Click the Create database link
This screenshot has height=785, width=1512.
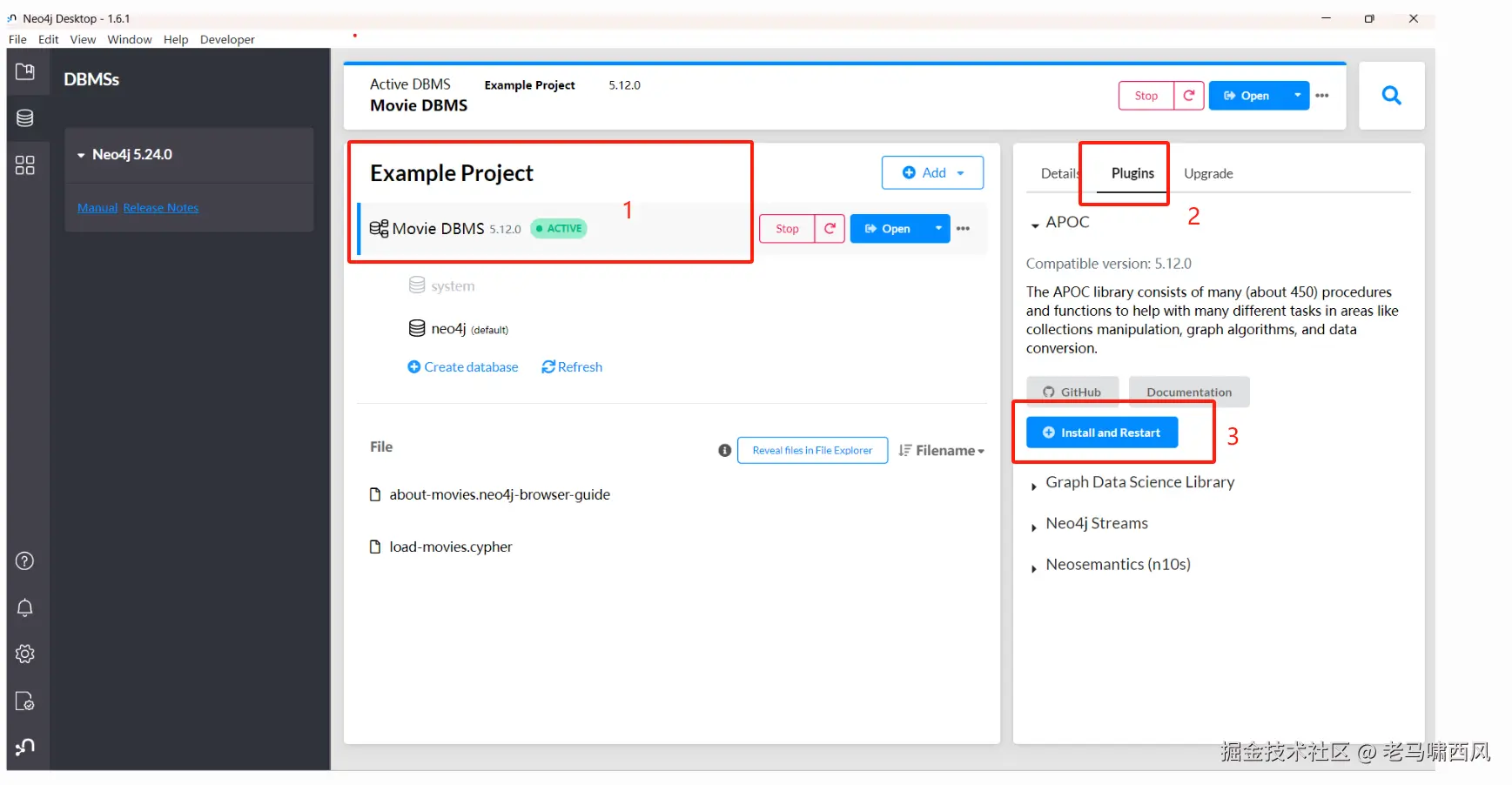pos(463,367)
